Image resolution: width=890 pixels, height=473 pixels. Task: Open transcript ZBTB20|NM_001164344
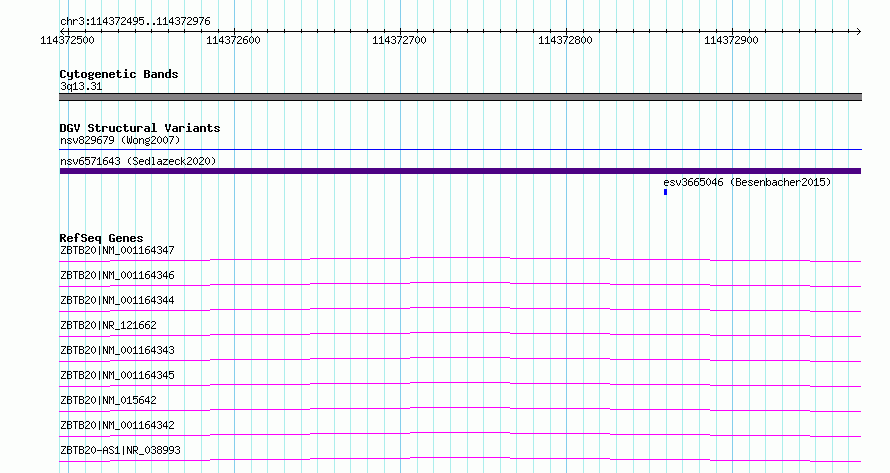(117, 300)
